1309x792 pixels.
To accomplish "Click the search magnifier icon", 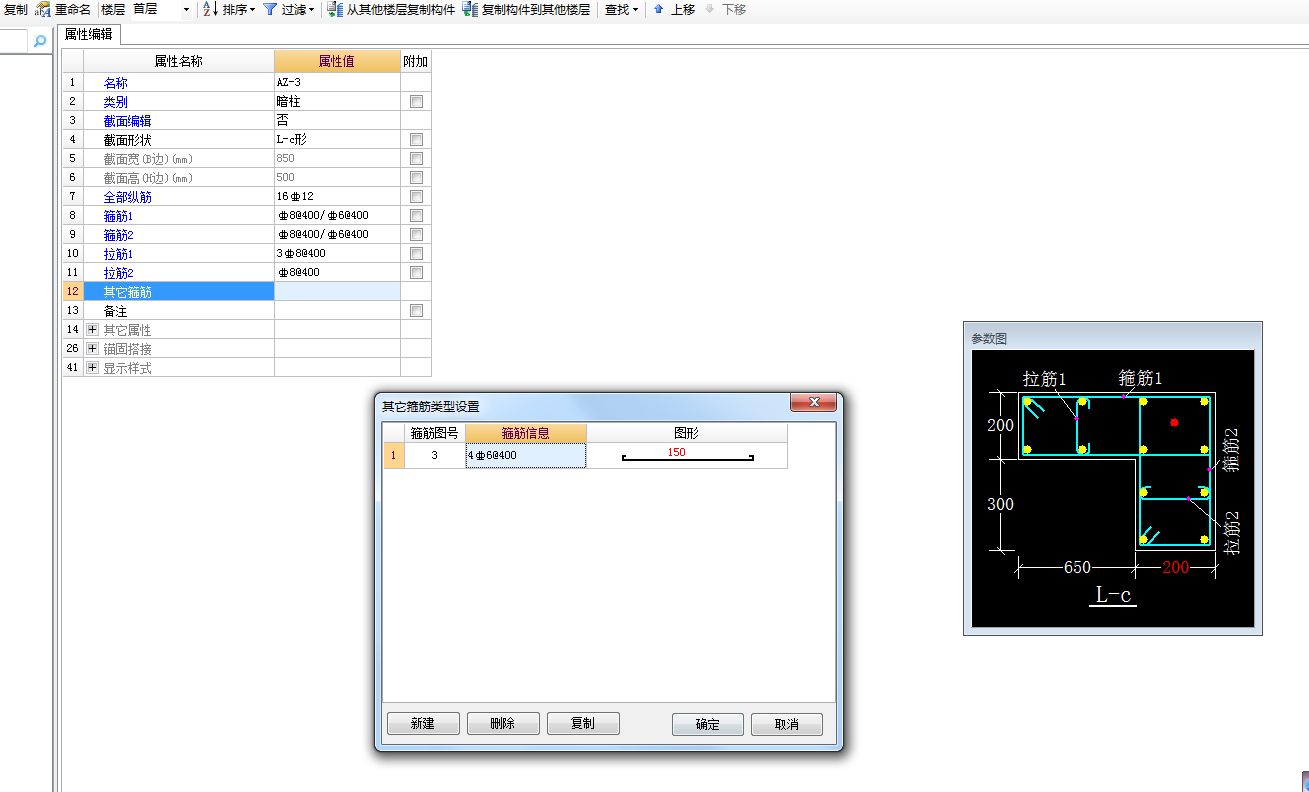I will click(40, 41).
